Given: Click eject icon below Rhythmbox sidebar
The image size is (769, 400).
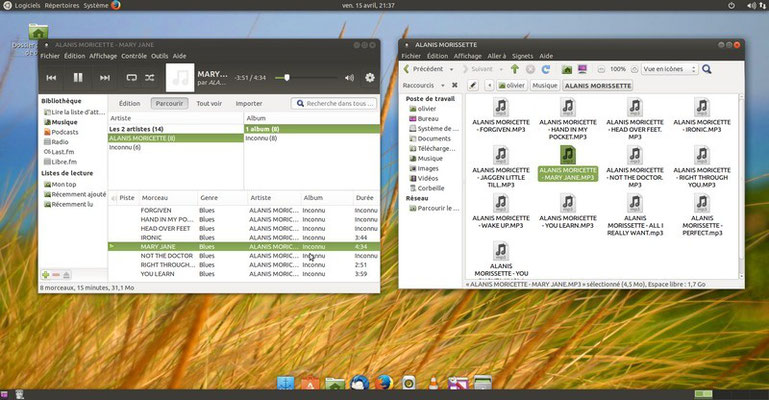Looking at the screenshot, I should (66, 275).
